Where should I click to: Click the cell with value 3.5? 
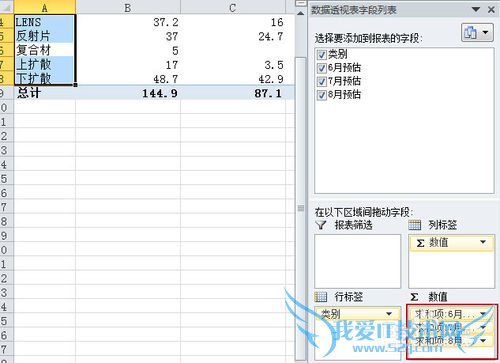coord(233,65)
